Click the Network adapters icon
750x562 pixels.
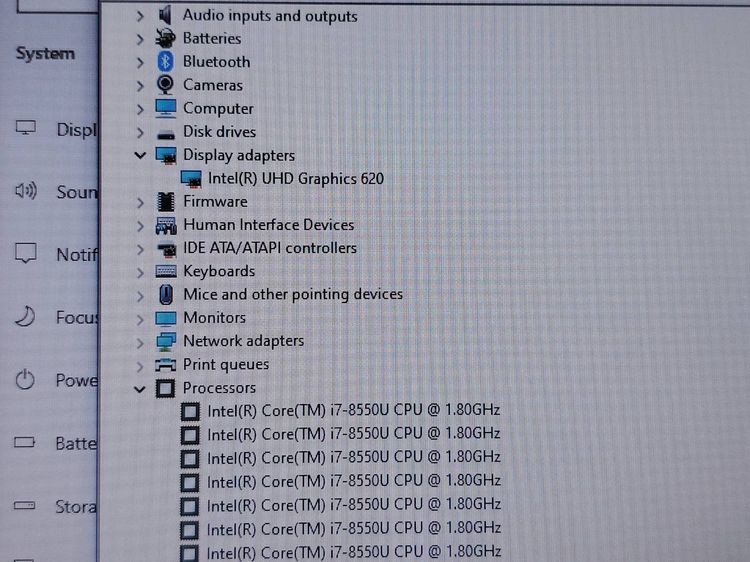click(x=166, y=341)
